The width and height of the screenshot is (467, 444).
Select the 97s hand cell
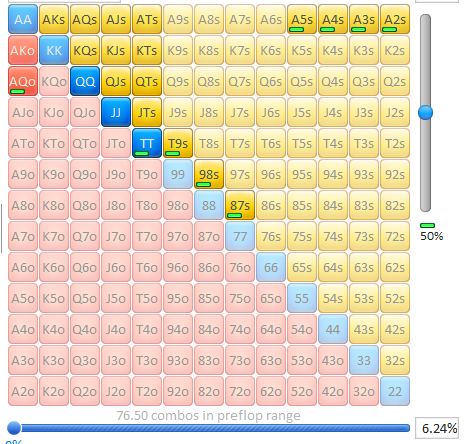pyautogui.click(x=240, y=174)
